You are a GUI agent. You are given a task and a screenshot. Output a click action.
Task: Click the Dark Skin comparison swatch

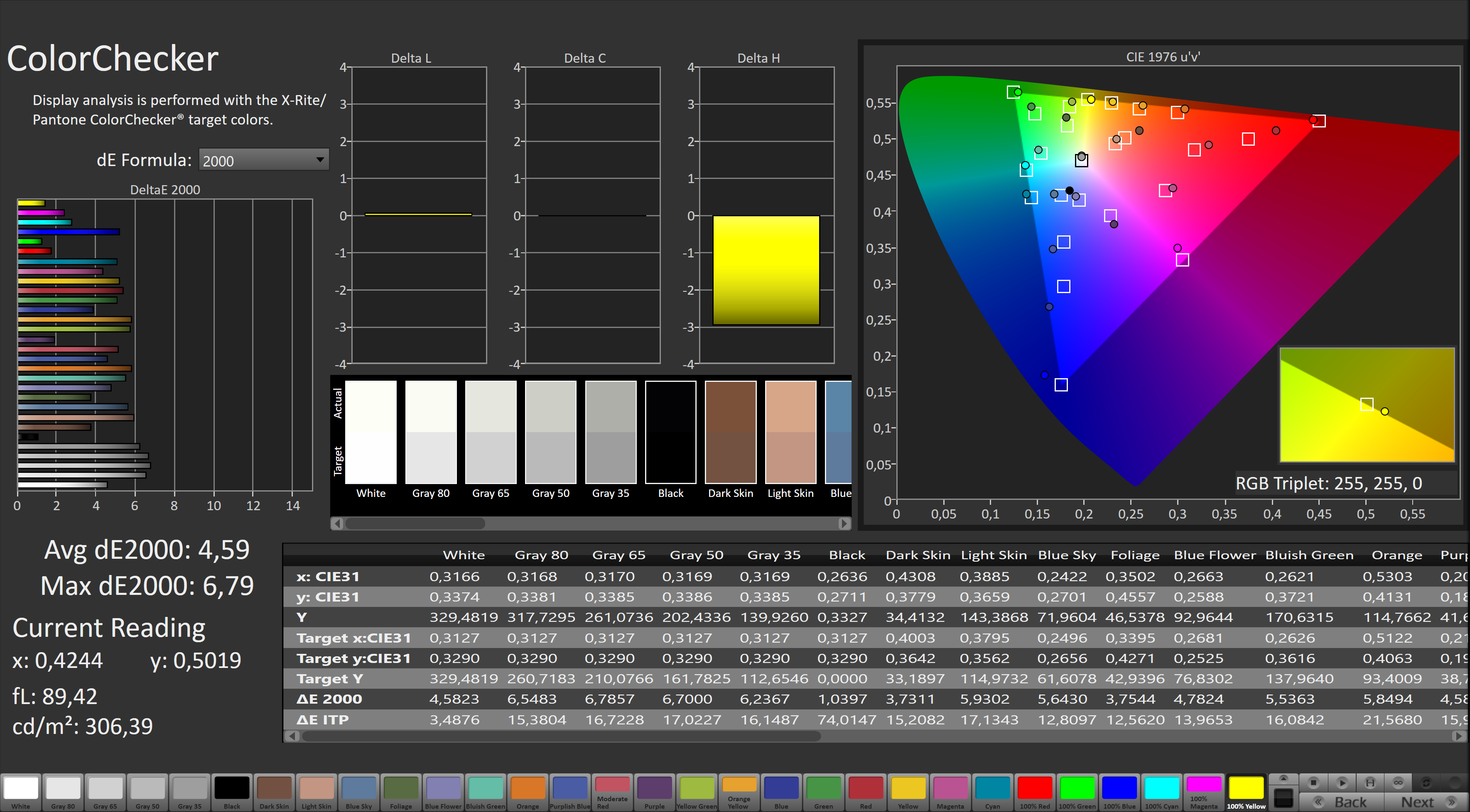click(731, 432)
